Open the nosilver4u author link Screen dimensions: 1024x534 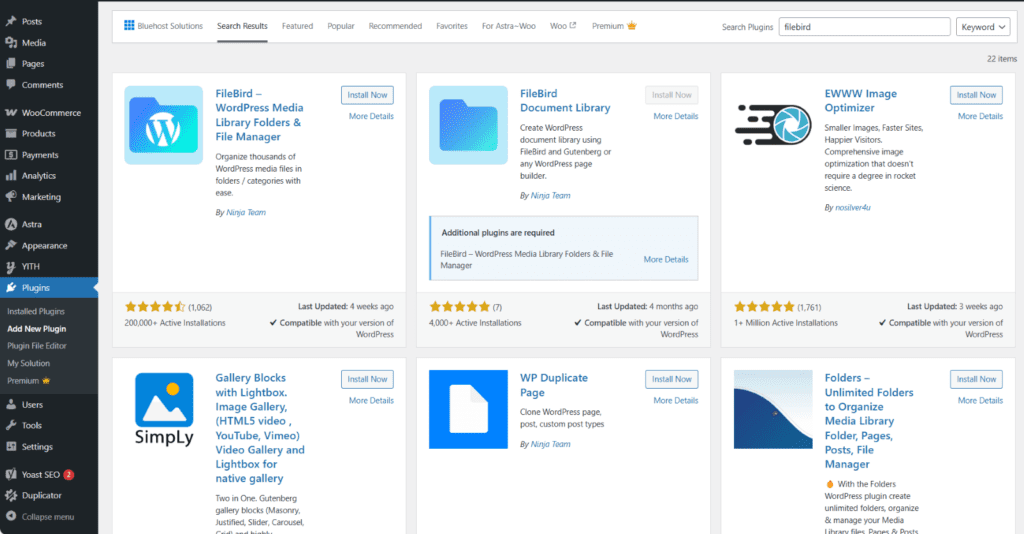[853, 208]
